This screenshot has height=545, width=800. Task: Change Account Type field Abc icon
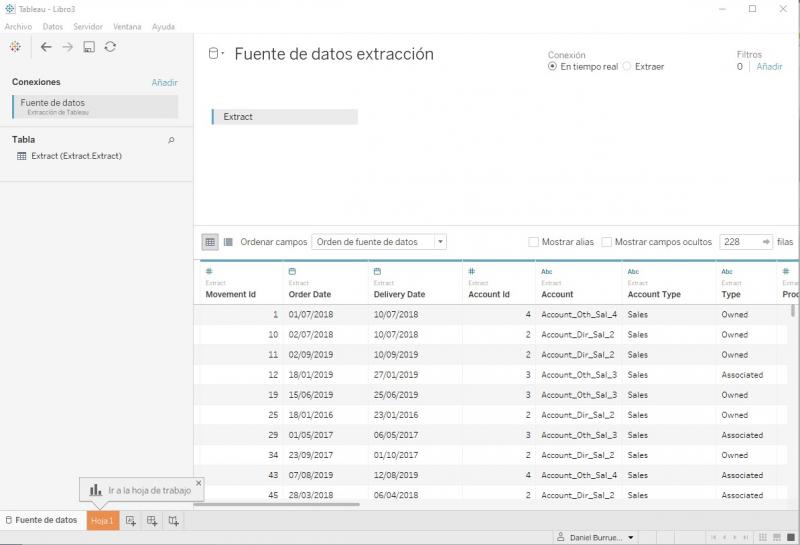tap(633, 271)
